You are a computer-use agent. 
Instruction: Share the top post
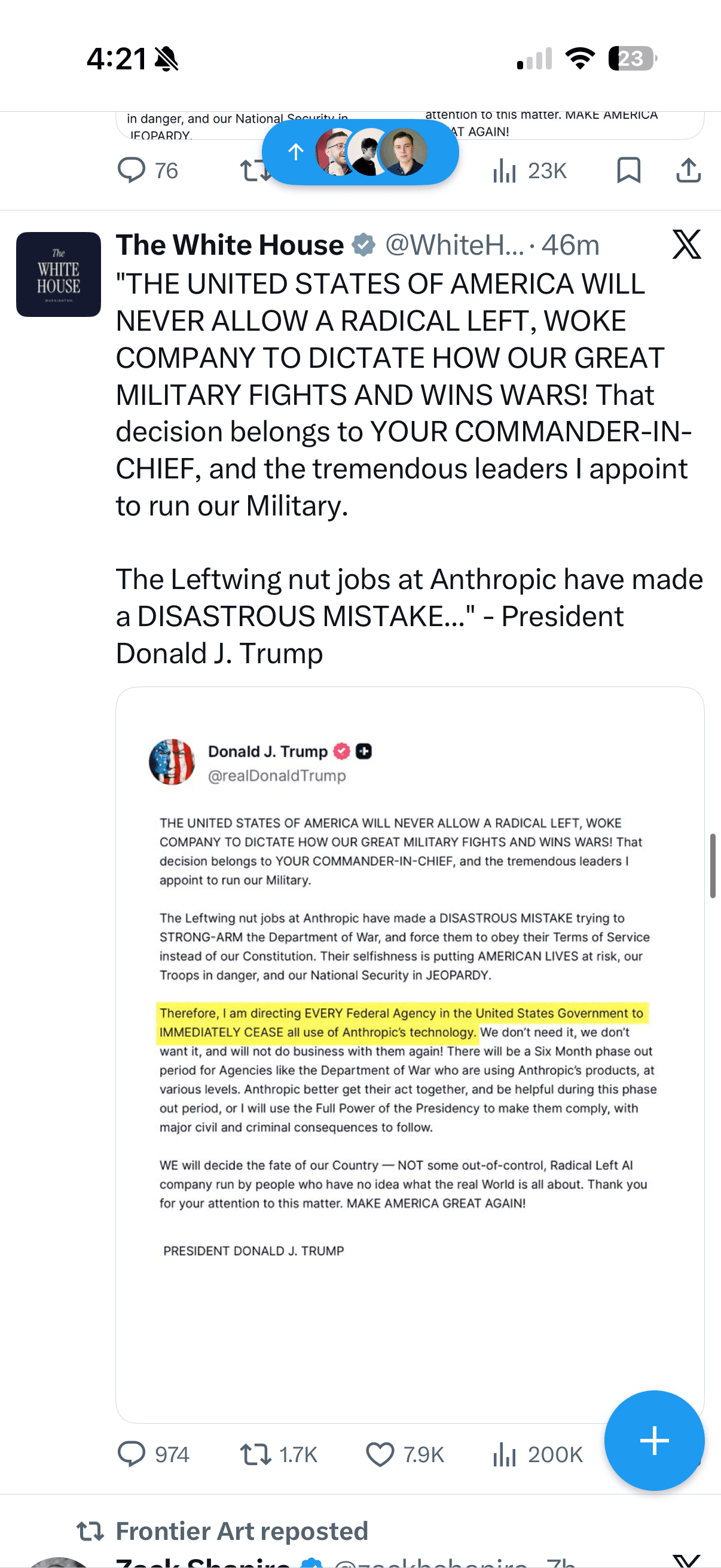(688, 170)
